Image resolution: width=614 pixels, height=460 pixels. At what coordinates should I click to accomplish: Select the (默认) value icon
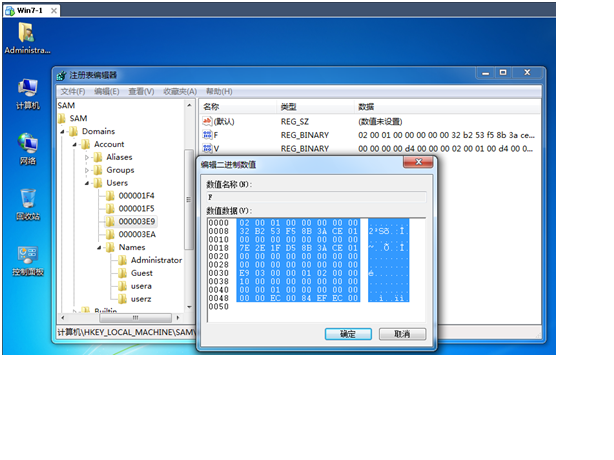(x=207, y=121)
